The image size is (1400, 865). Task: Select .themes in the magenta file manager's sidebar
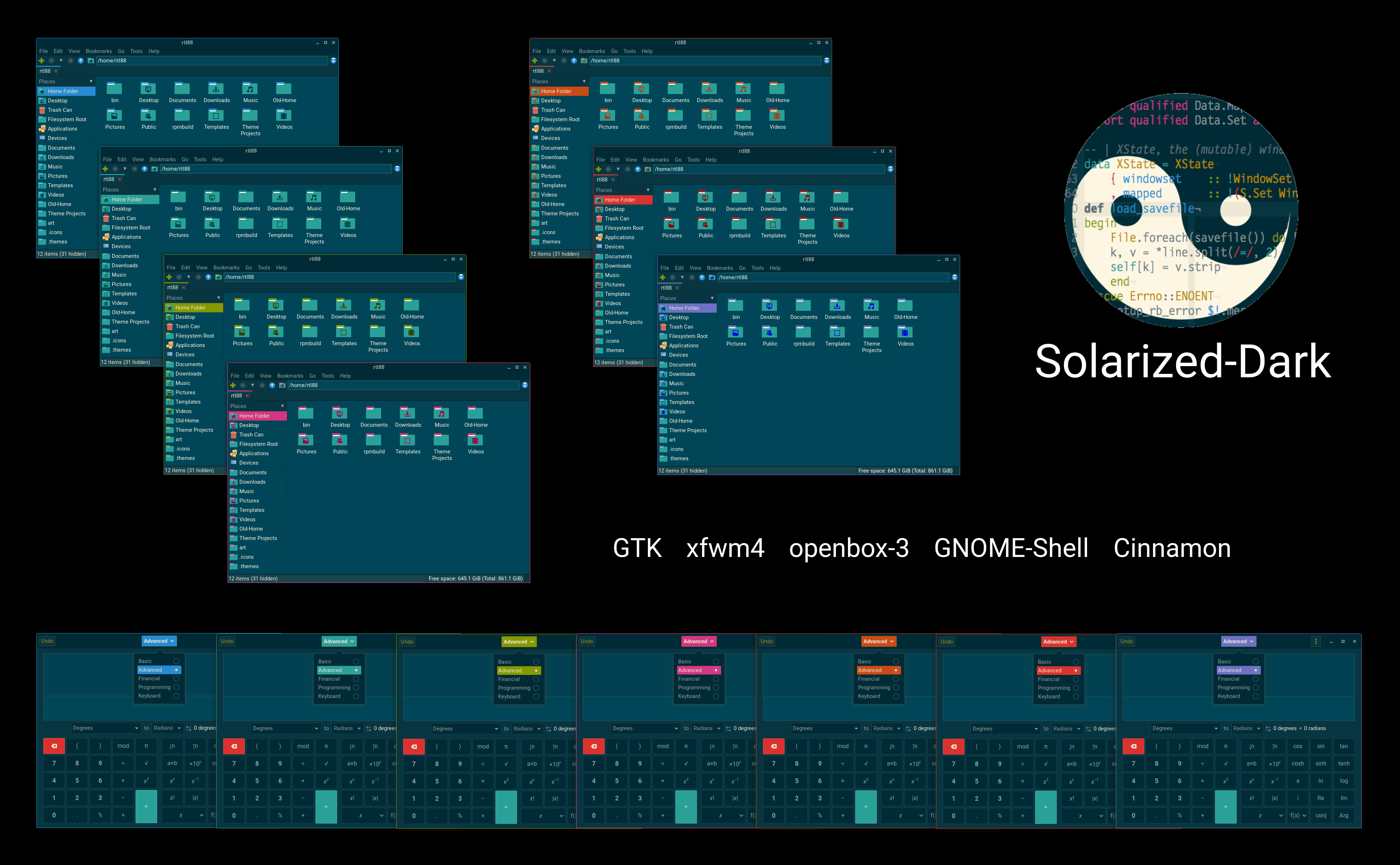pos(258,566)
